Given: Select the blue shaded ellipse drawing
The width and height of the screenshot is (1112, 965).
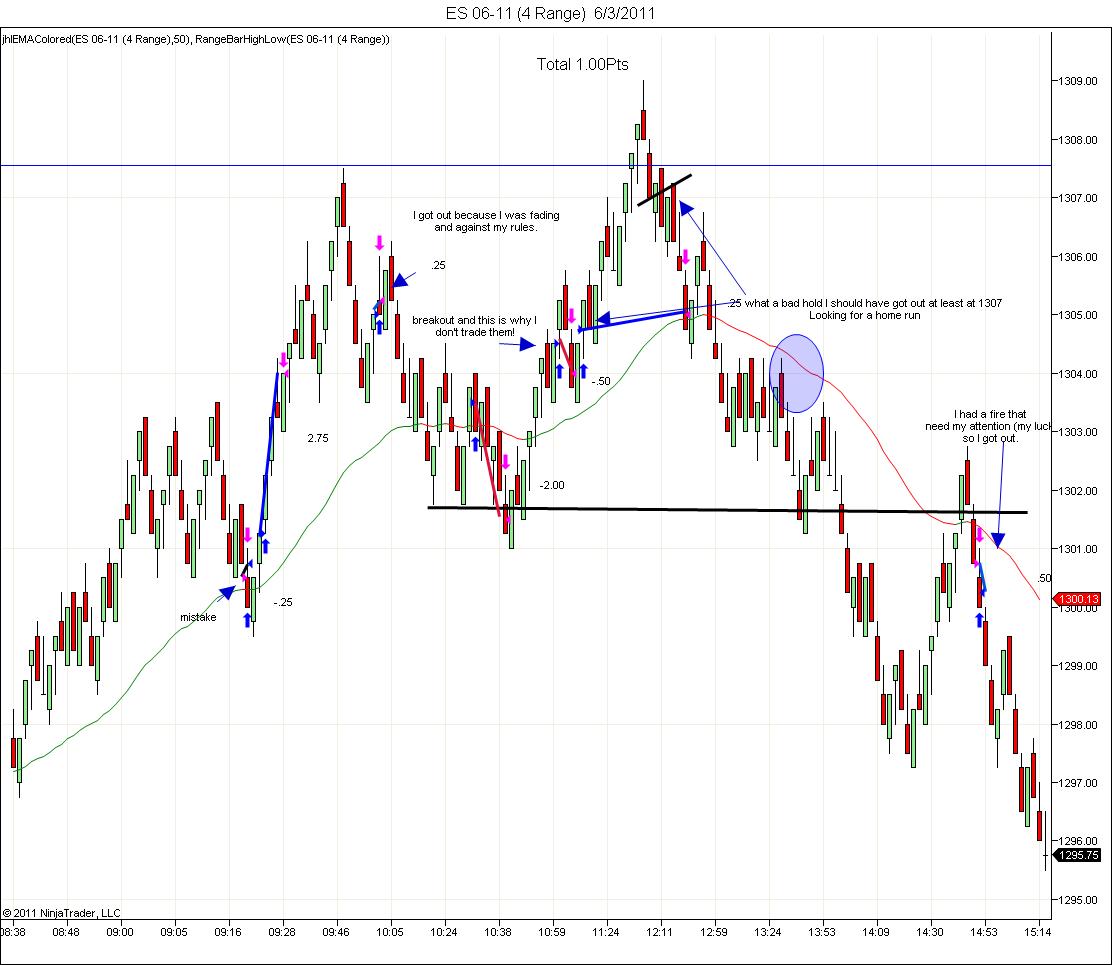Looking at the screenshot, I should click(x=796, y=374).
